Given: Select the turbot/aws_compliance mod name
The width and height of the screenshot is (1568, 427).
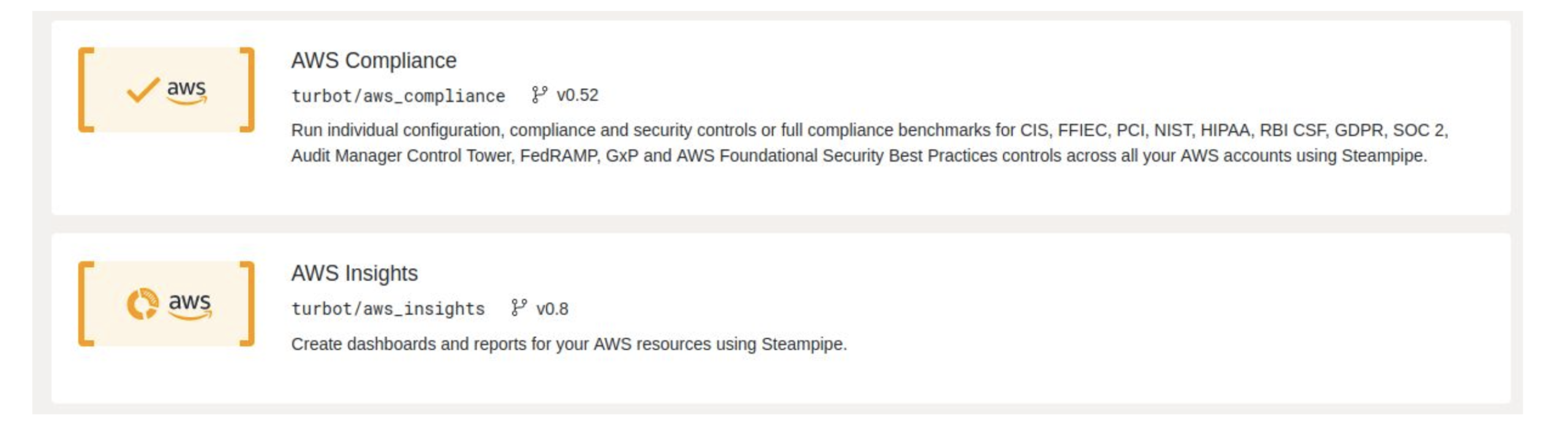Looking at the screenshot, I should 398,96.
